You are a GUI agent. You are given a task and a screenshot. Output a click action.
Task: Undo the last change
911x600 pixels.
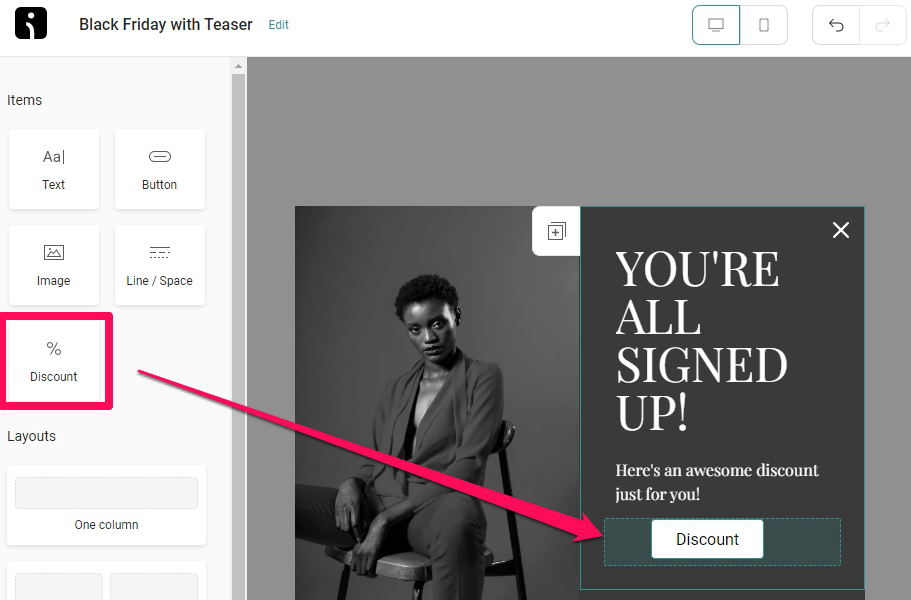tap(836, 25)
